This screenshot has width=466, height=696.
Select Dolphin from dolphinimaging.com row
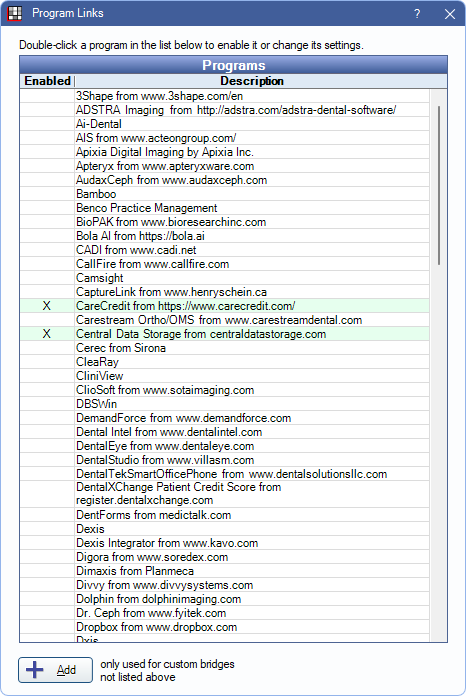pos(225,599)
